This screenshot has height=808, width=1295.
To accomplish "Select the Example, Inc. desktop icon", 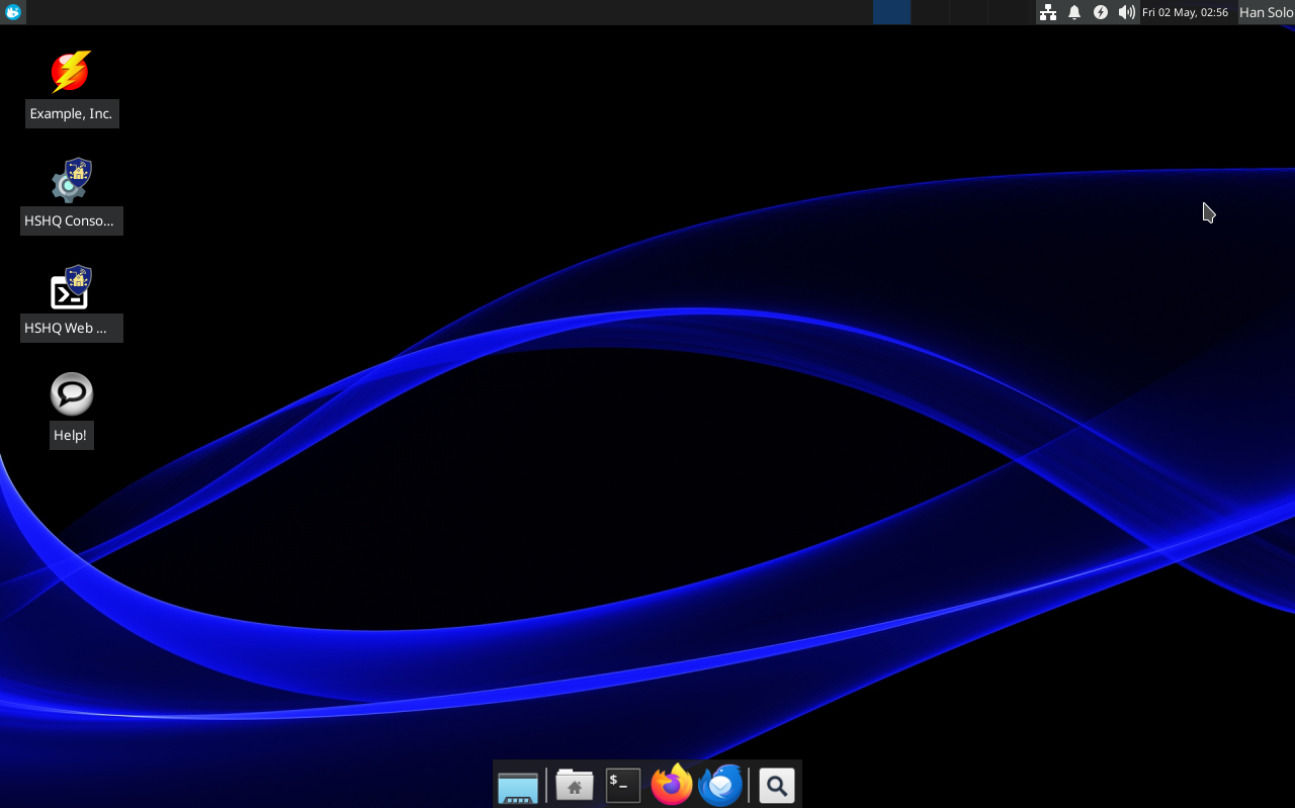I will pyautogui.click(x=71, y=73).
